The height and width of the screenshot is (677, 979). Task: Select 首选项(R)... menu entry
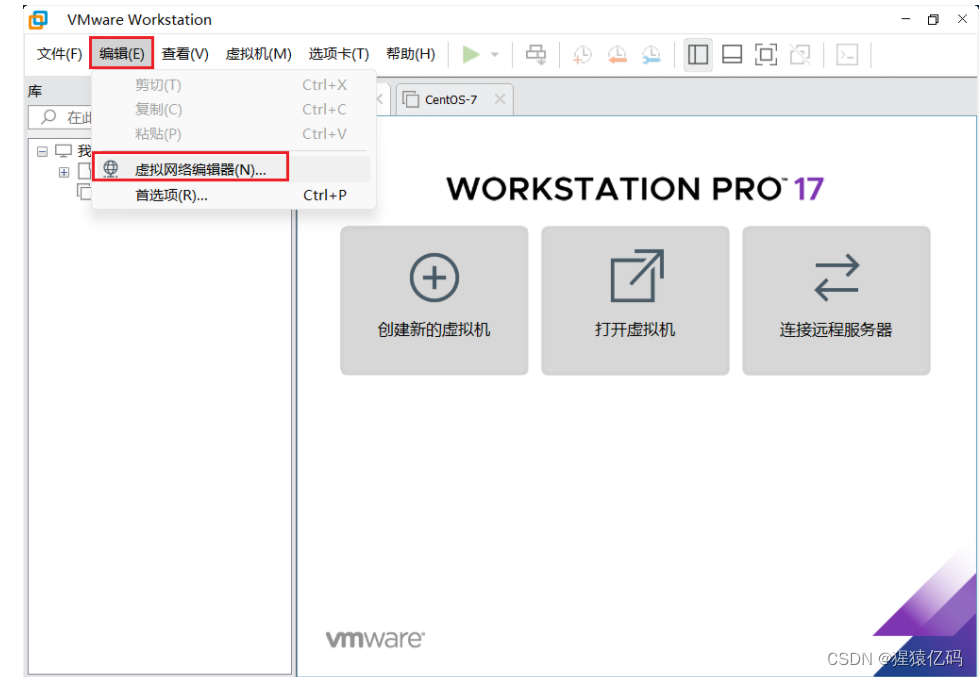pos(234,195)
